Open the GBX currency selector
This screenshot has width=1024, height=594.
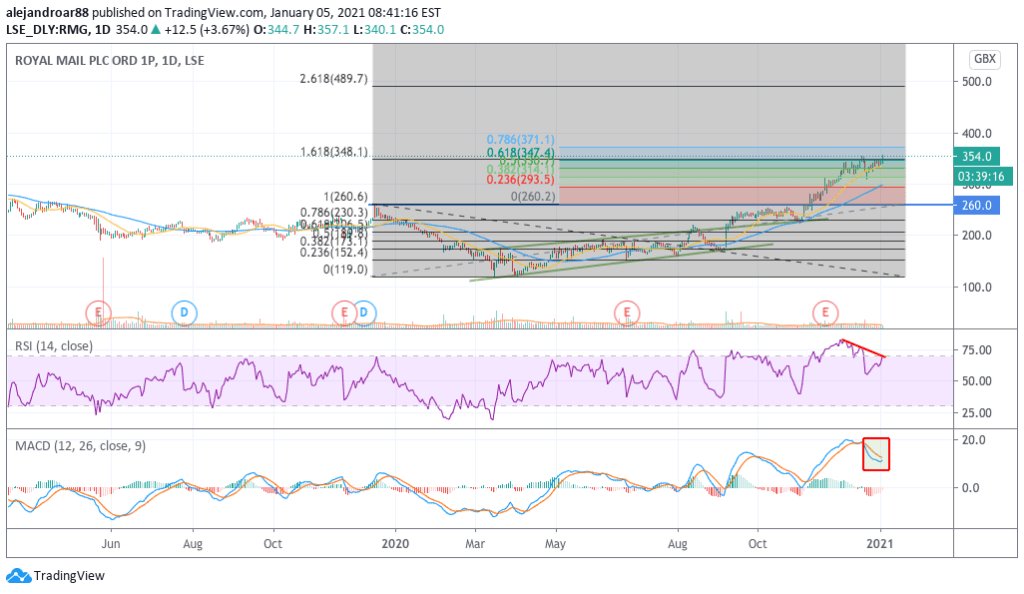tap(984, 59)
